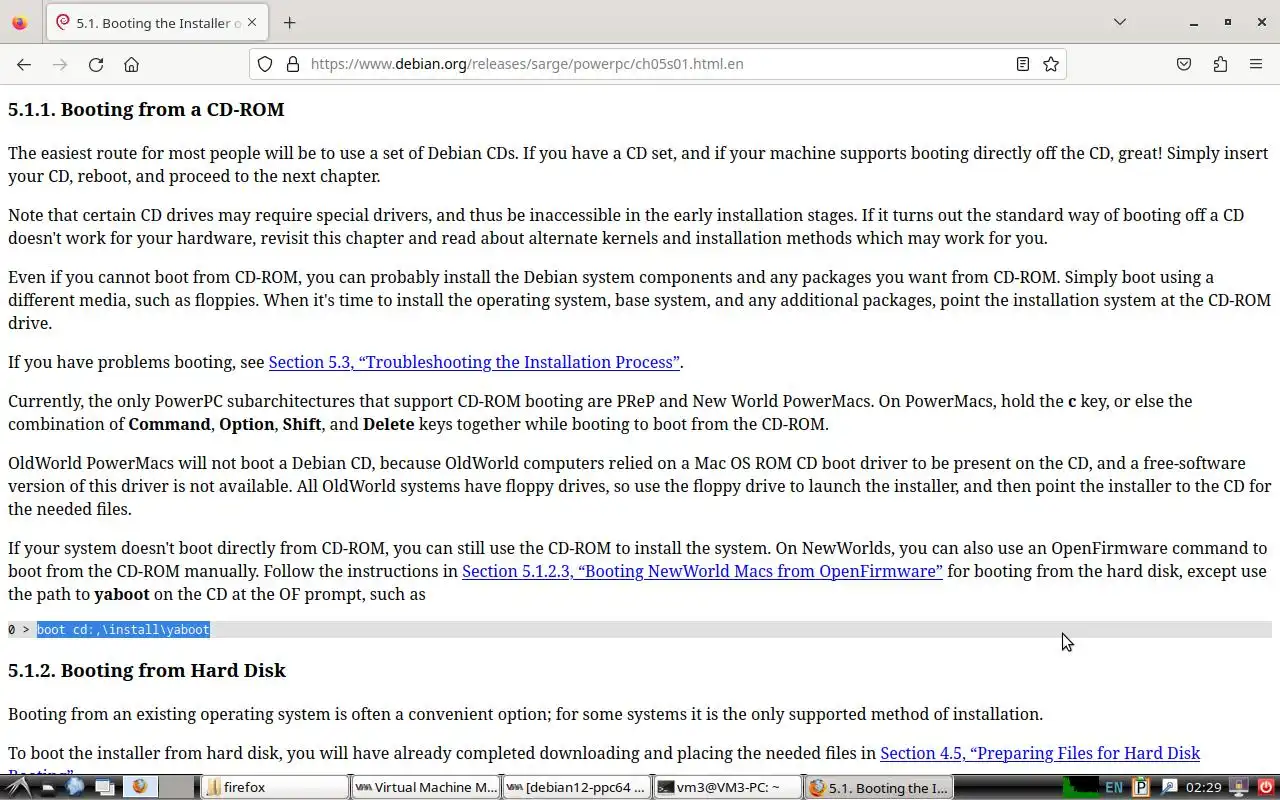The width and height of the screenshot is (1280, 800).
Task: Click the 5.1.2 Booting from Hard Disk heading
Action: point(147,670)
